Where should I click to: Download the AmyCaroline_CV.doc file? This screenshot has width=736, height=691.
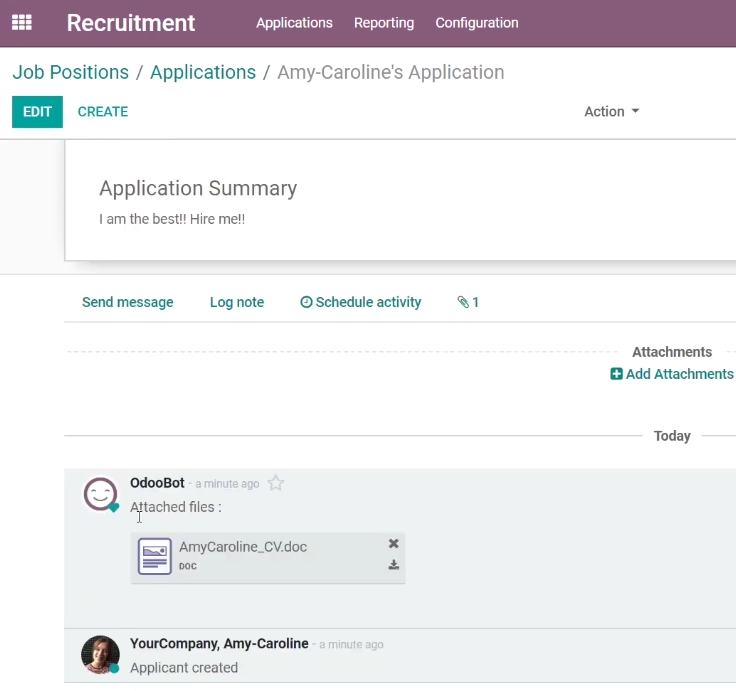pyautogui.click(x=393, y=565)
